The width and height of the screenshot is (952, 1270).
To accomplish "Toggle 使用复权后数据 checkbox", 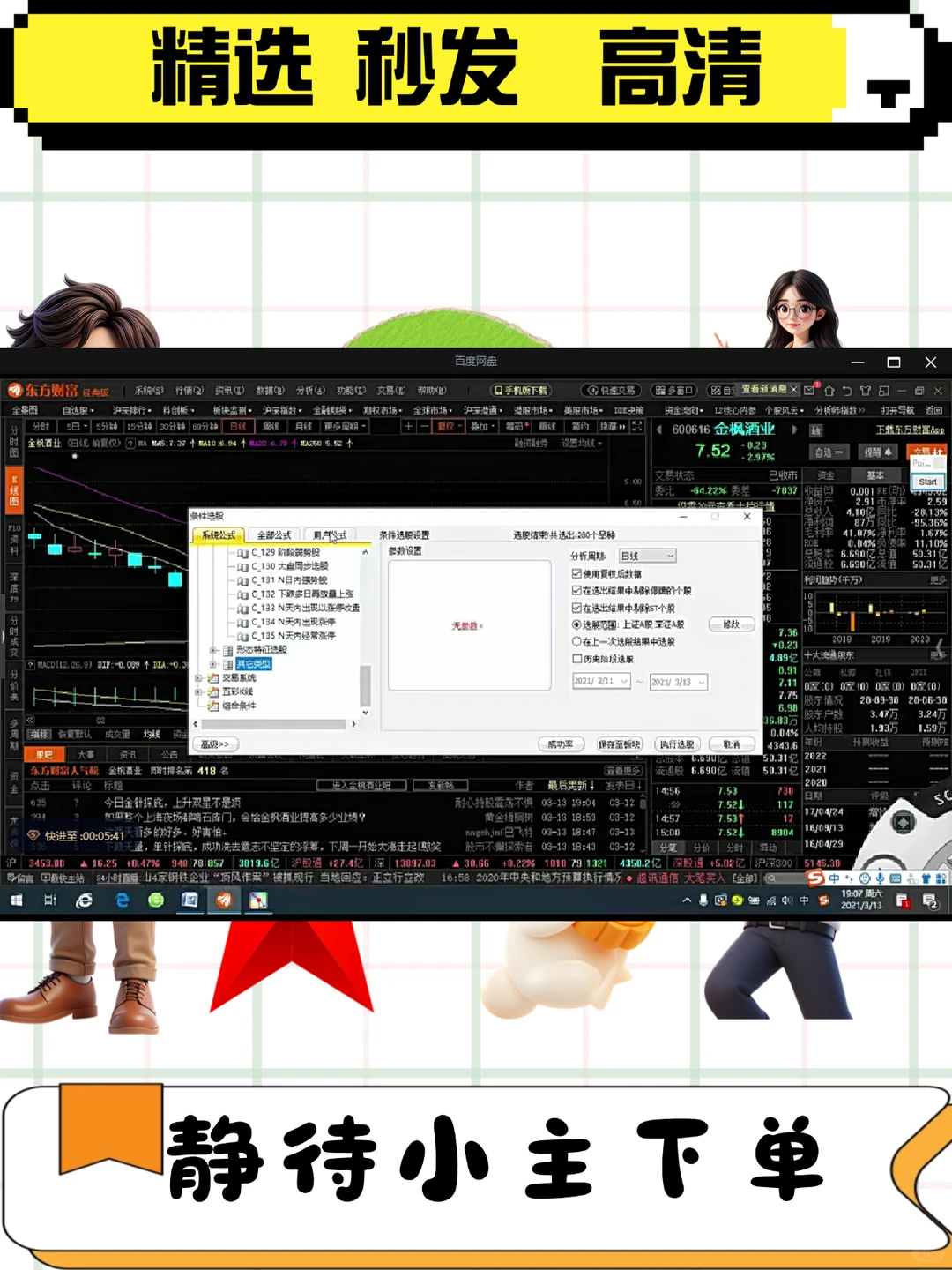I will pyautogui.click(x=576, y=573).
